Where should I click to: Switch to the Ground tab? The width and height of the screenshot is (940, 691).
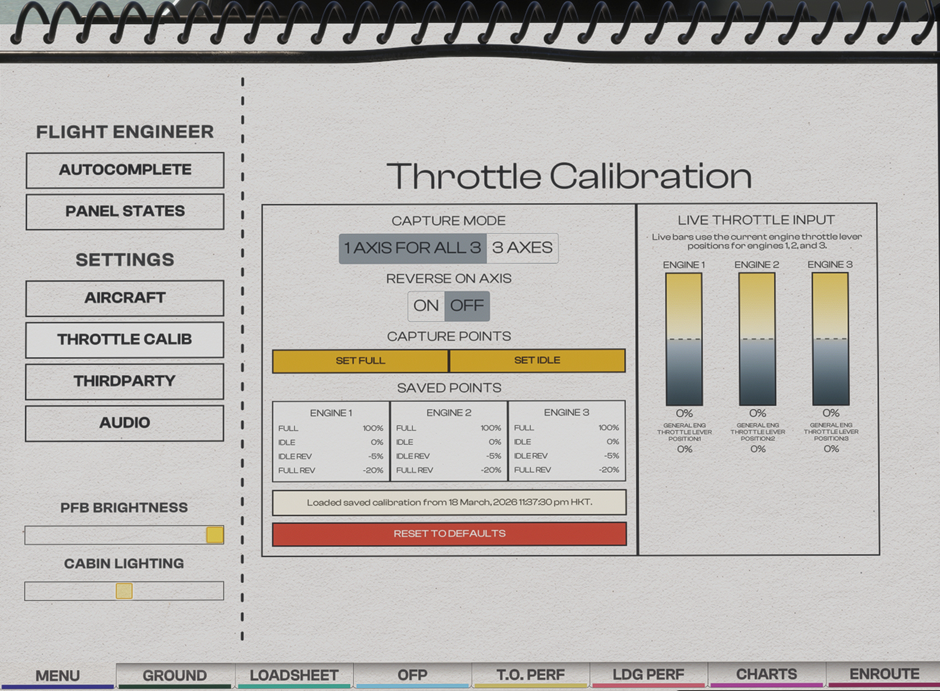(x=175, y=676)
